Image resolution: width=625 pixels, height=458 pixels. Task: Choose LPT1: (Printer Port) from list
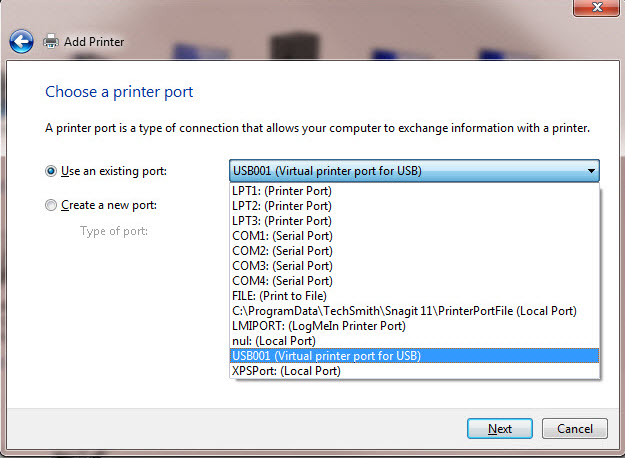click(415, 191)
